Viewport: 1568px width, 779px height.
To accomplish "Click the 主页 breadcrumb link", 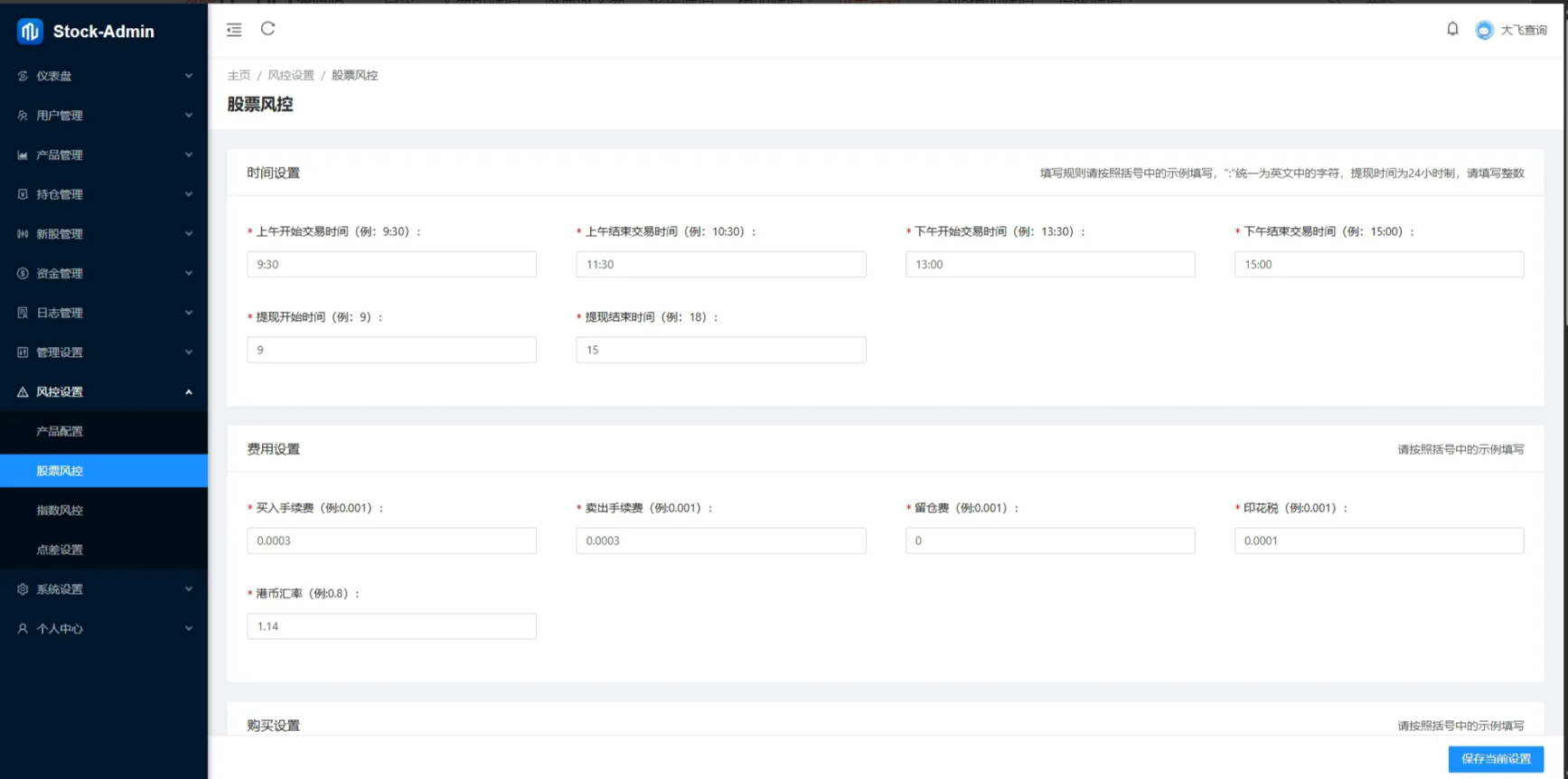I will pyautogui.click(x=239, y=75).
